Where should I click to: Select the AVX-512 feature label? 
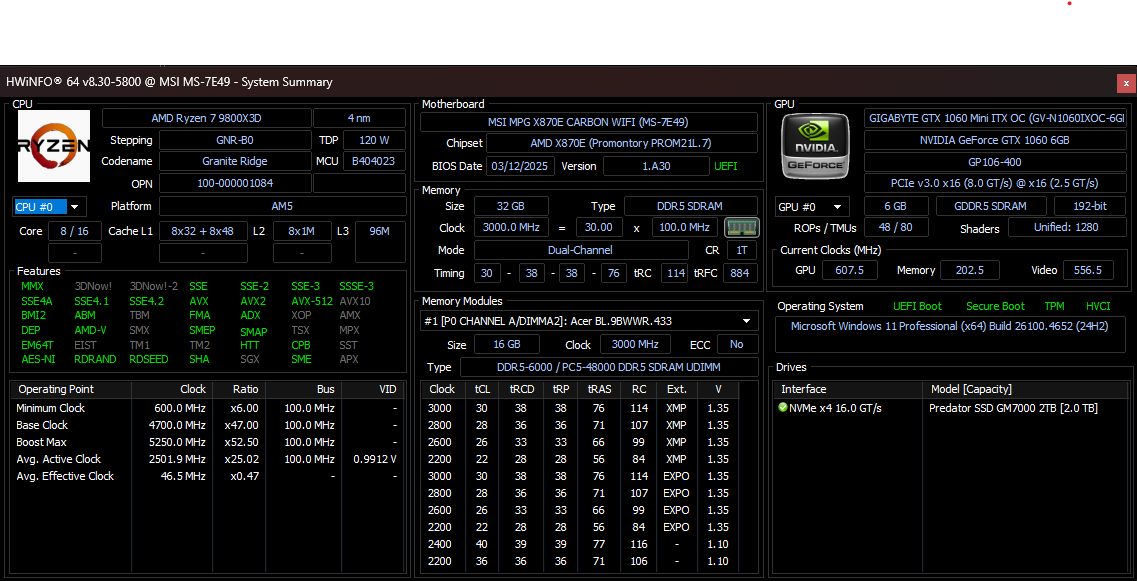pos(312,301)
